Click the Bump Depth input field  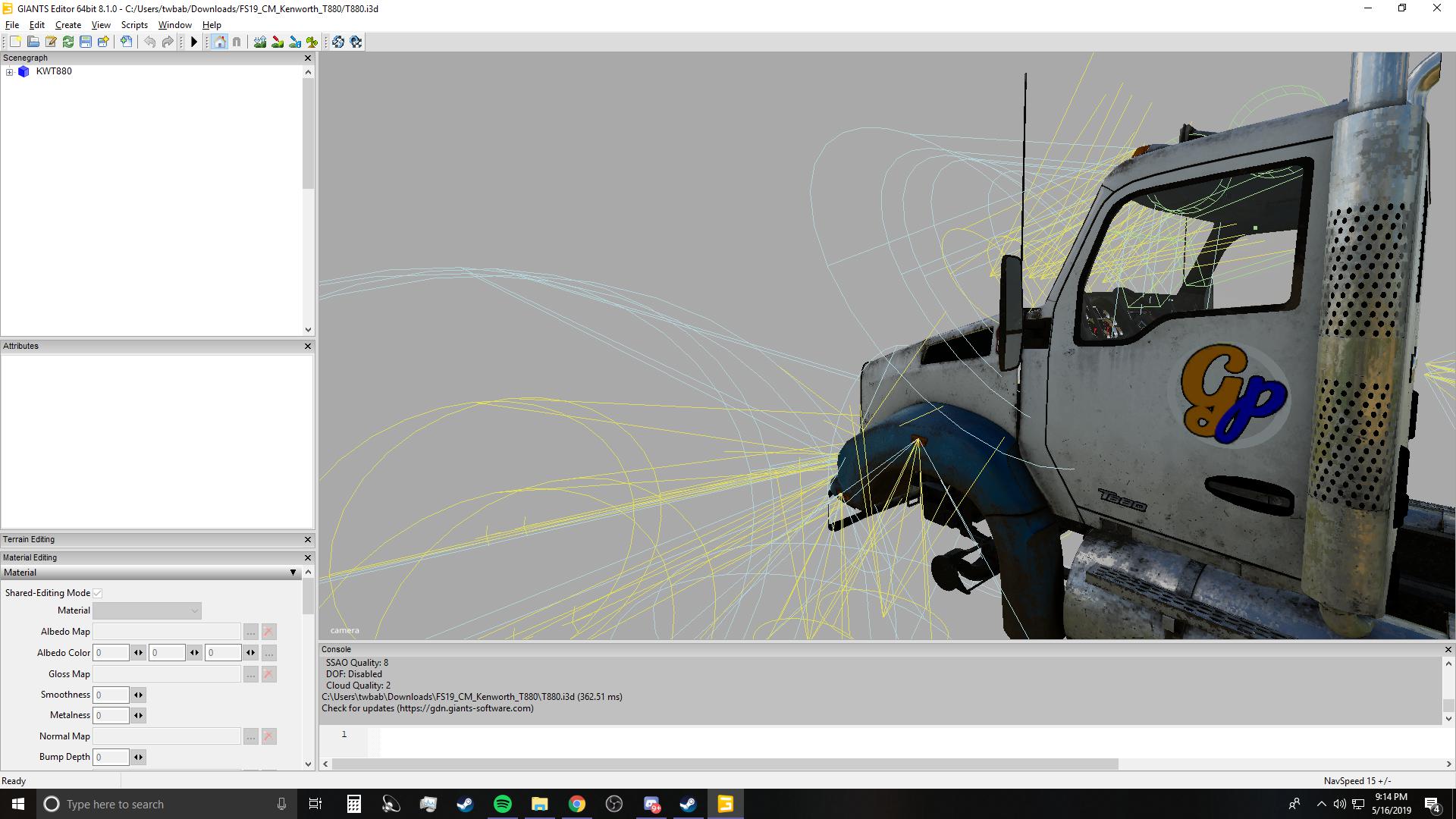111,757
